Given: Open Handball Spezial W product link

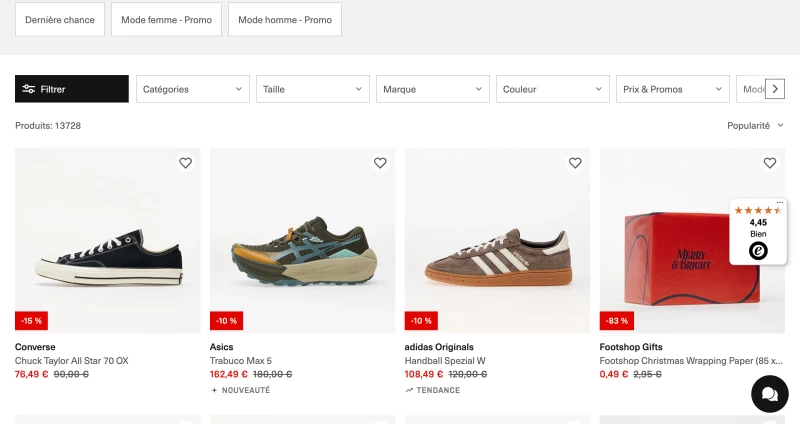Looking at the screenshot, I should 445,361.
